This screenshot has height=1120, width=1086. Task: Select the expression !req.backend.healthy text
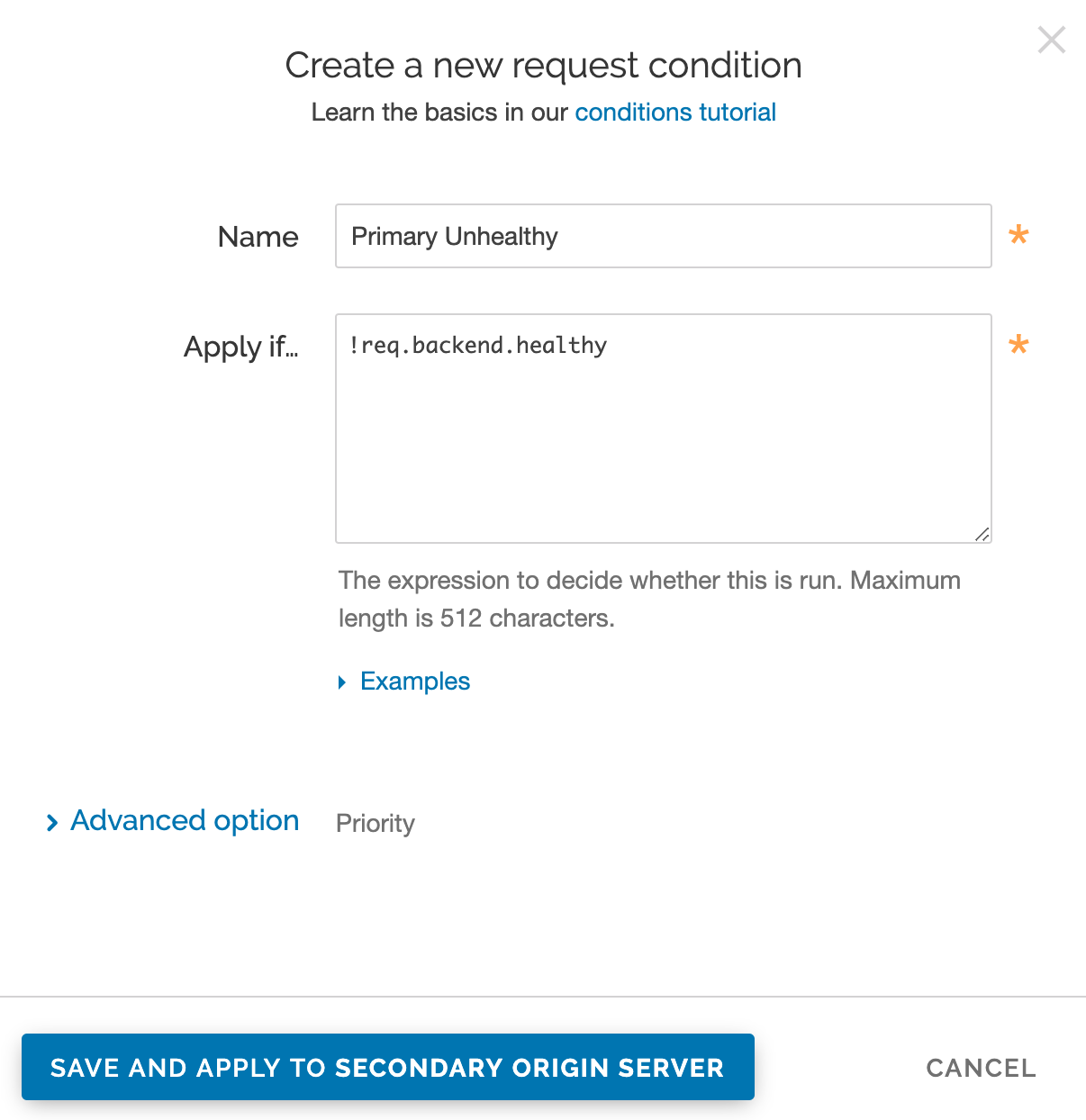pos(476,346)
